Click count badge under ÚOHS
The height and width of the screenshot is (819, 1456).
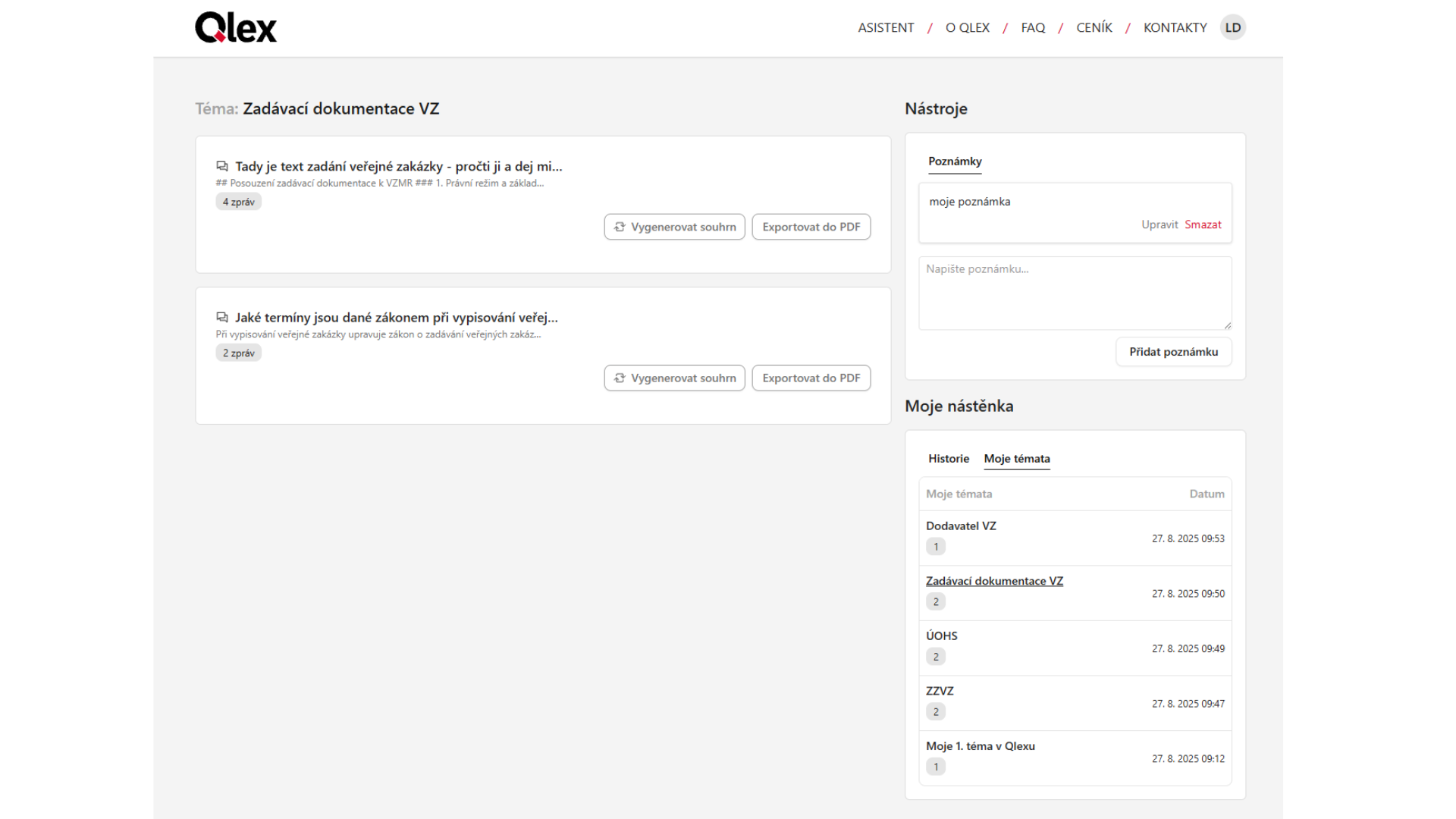click(x=936, y=657)
